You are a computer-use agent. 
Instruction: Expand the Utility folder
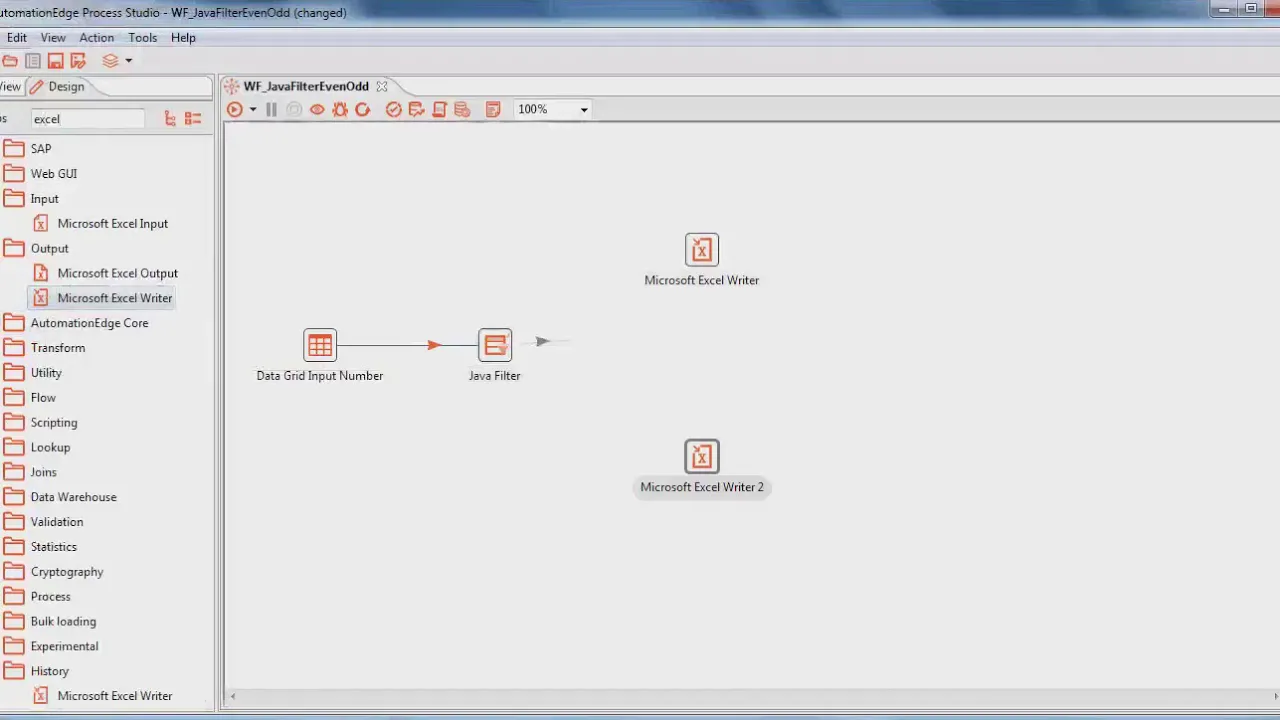[x=33, y=373]
